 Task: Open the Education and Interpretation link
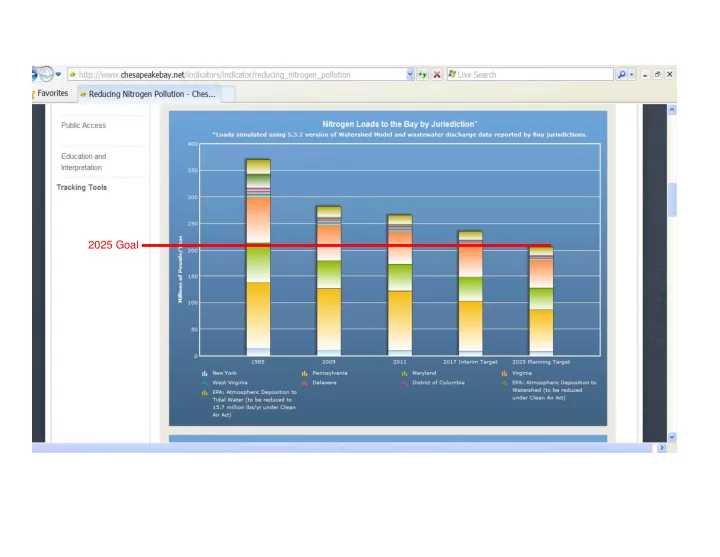click(x=84, y=162)
